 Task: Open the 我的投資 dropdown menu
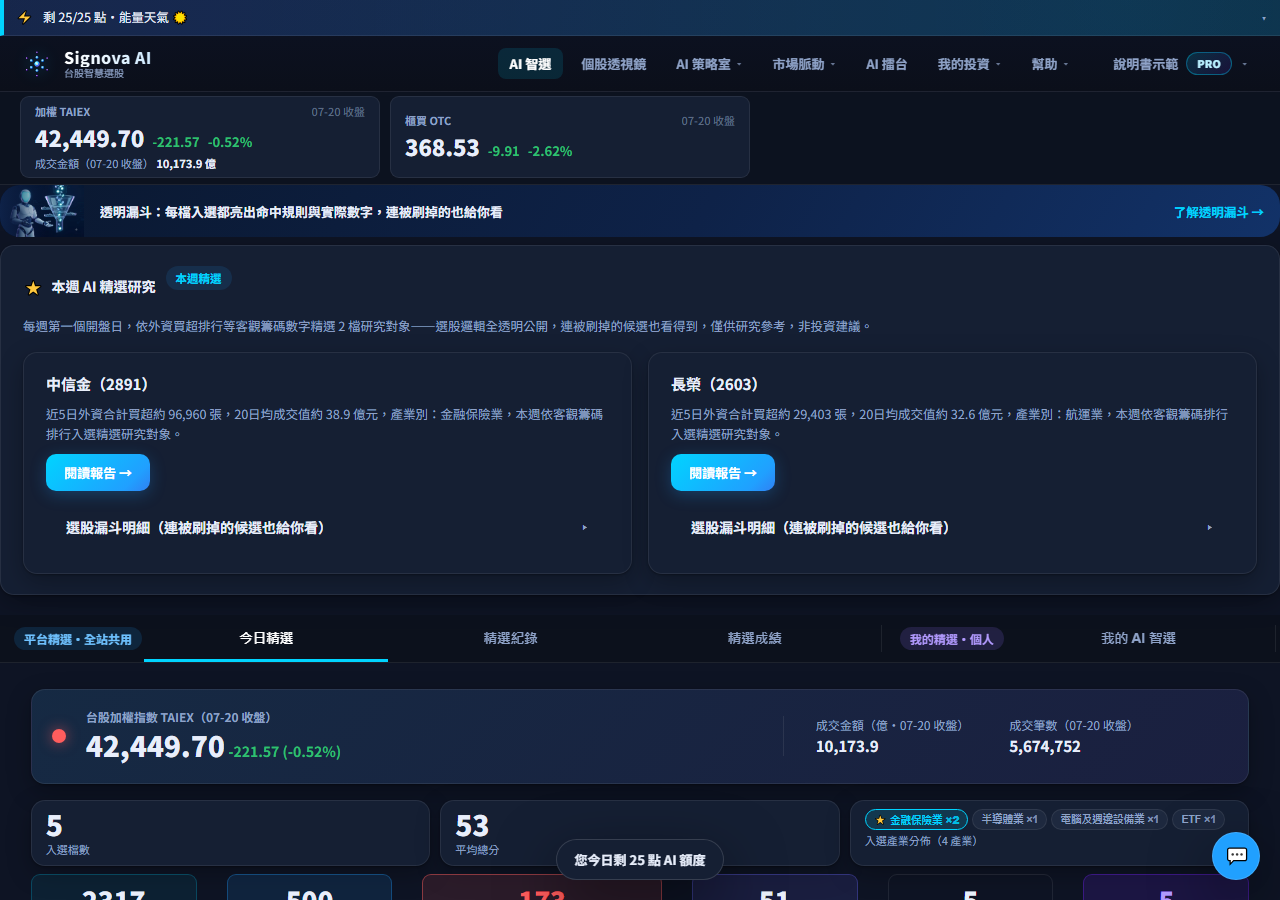tap(969, 64)
